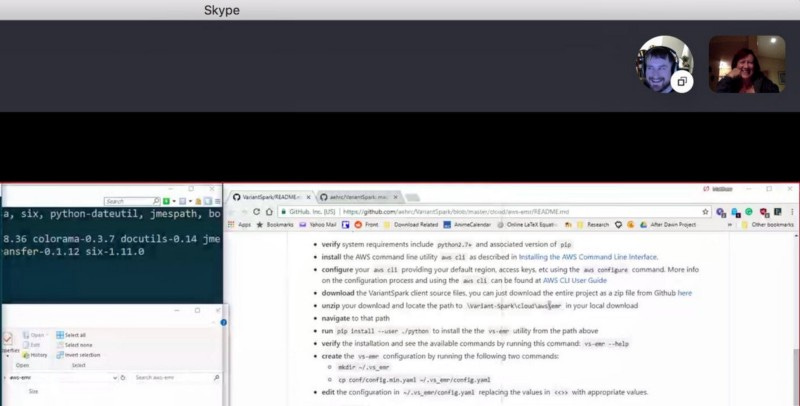Bookmark this page with the star icon

click(x=706, y=212)
